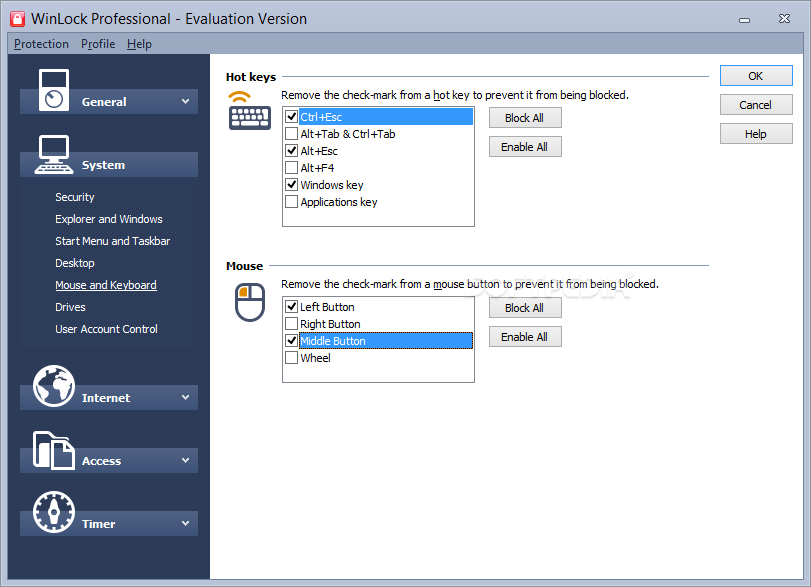Check the Applications key checkbox
811x587 pixels.
tap(292, 202)
